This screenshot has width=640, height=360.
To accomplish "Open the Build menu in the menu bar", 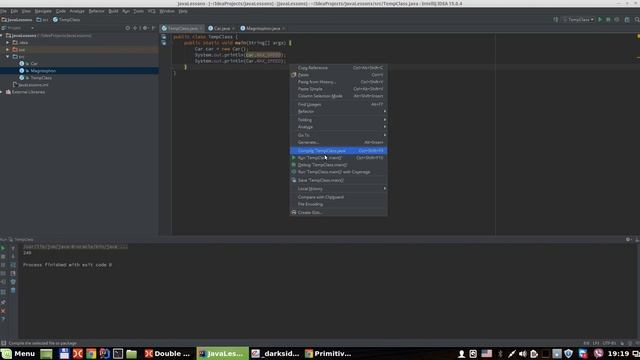I will tap(113, 11).
